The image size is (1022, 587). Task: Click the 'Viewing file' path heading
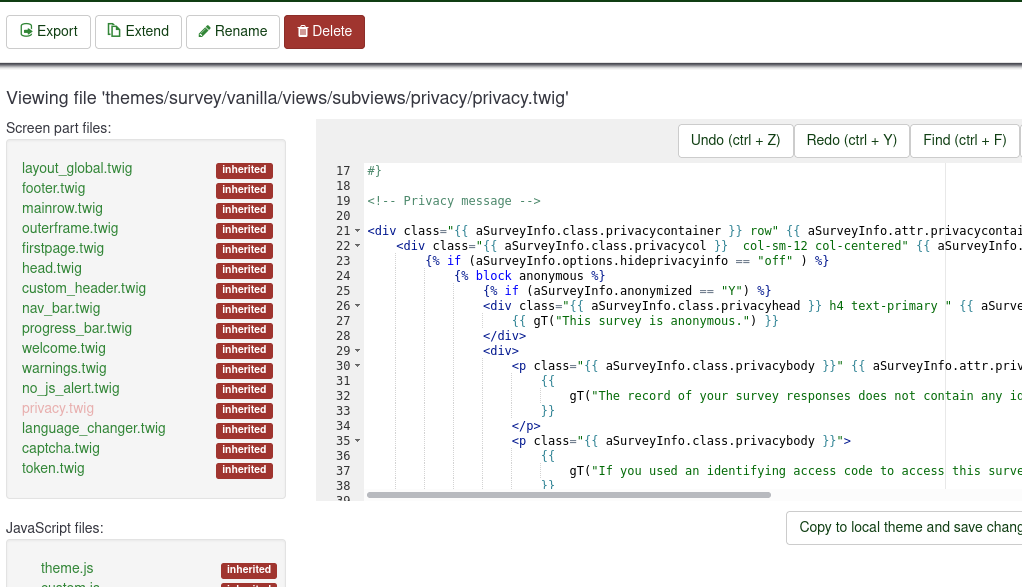[287, 98]
